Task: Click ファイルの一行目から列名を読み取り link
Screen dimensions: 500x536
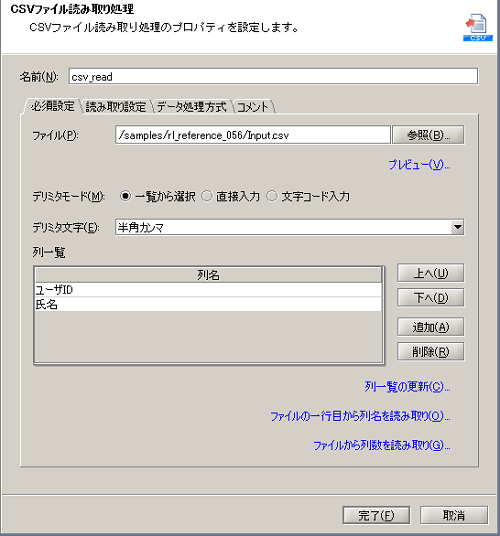Action: click(360, 416)
